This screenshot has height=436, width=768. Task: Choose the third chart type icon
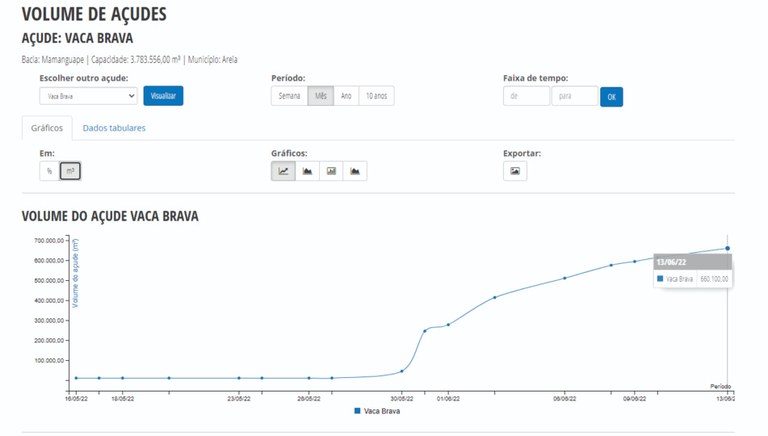[x=331, y=171]
